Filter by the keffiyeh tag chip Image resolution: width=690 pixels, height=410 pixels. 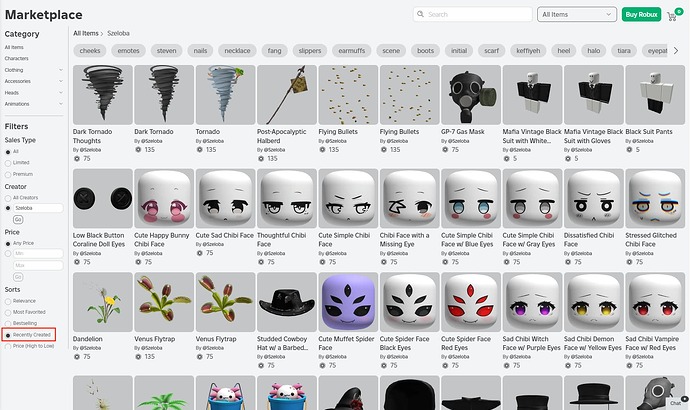pyautogui.click(x=528, y=51)
